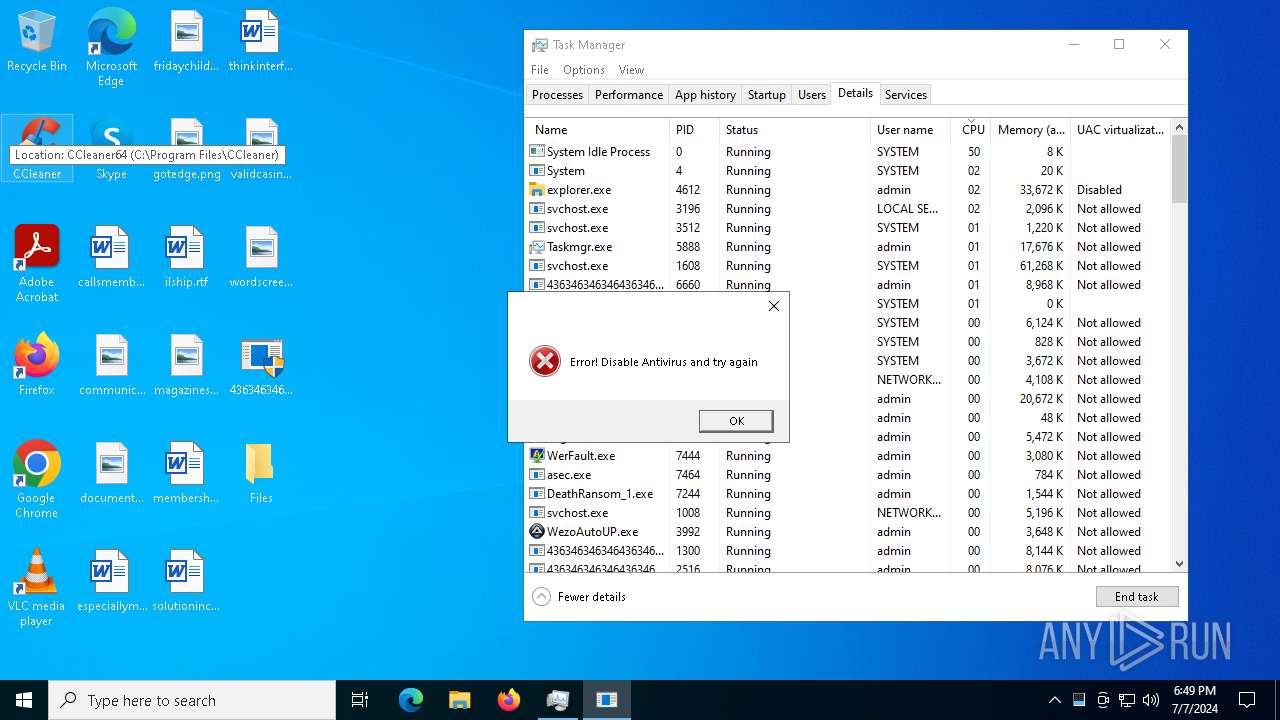This screenshot has width=1280, height=720.
Task: Open the Files folder on desktop
Action: (x=261, y=473)
